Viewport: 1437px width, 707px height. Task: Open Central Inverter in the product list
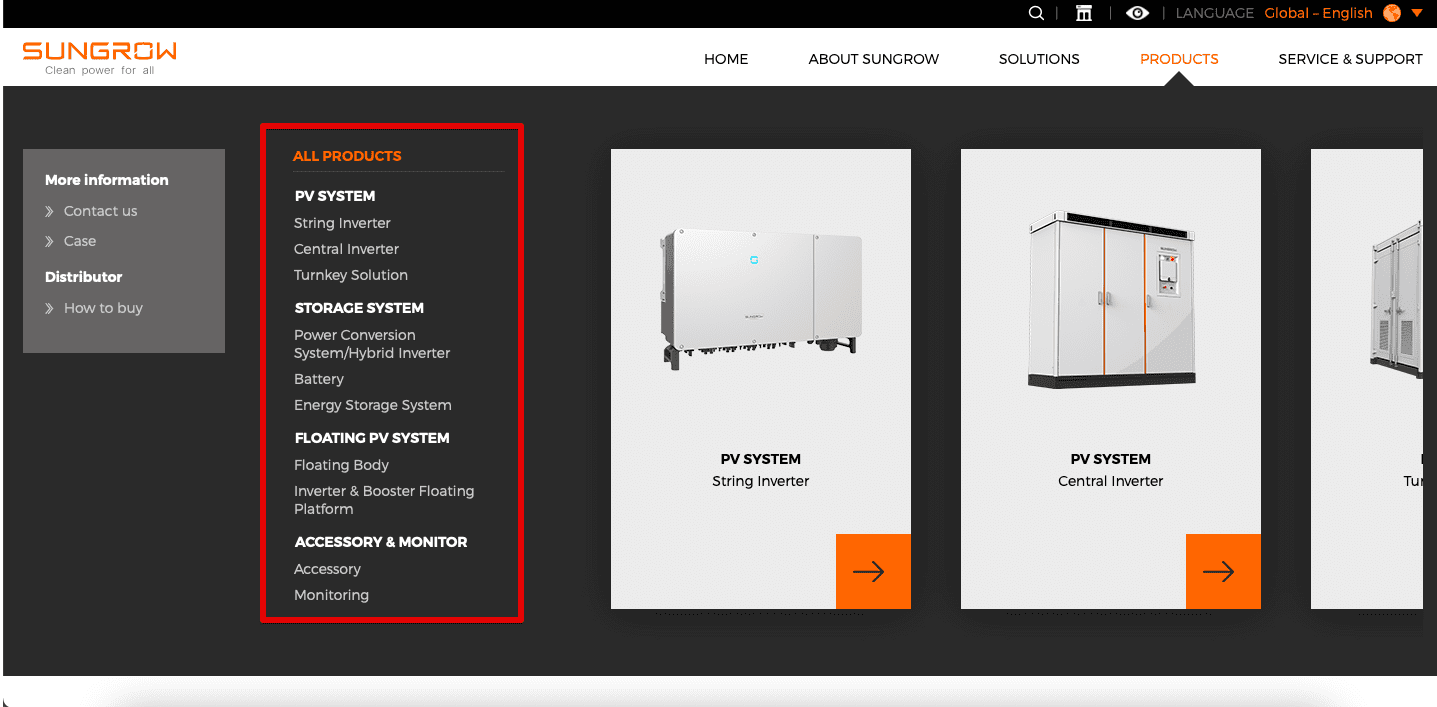(x=346, y=249)
